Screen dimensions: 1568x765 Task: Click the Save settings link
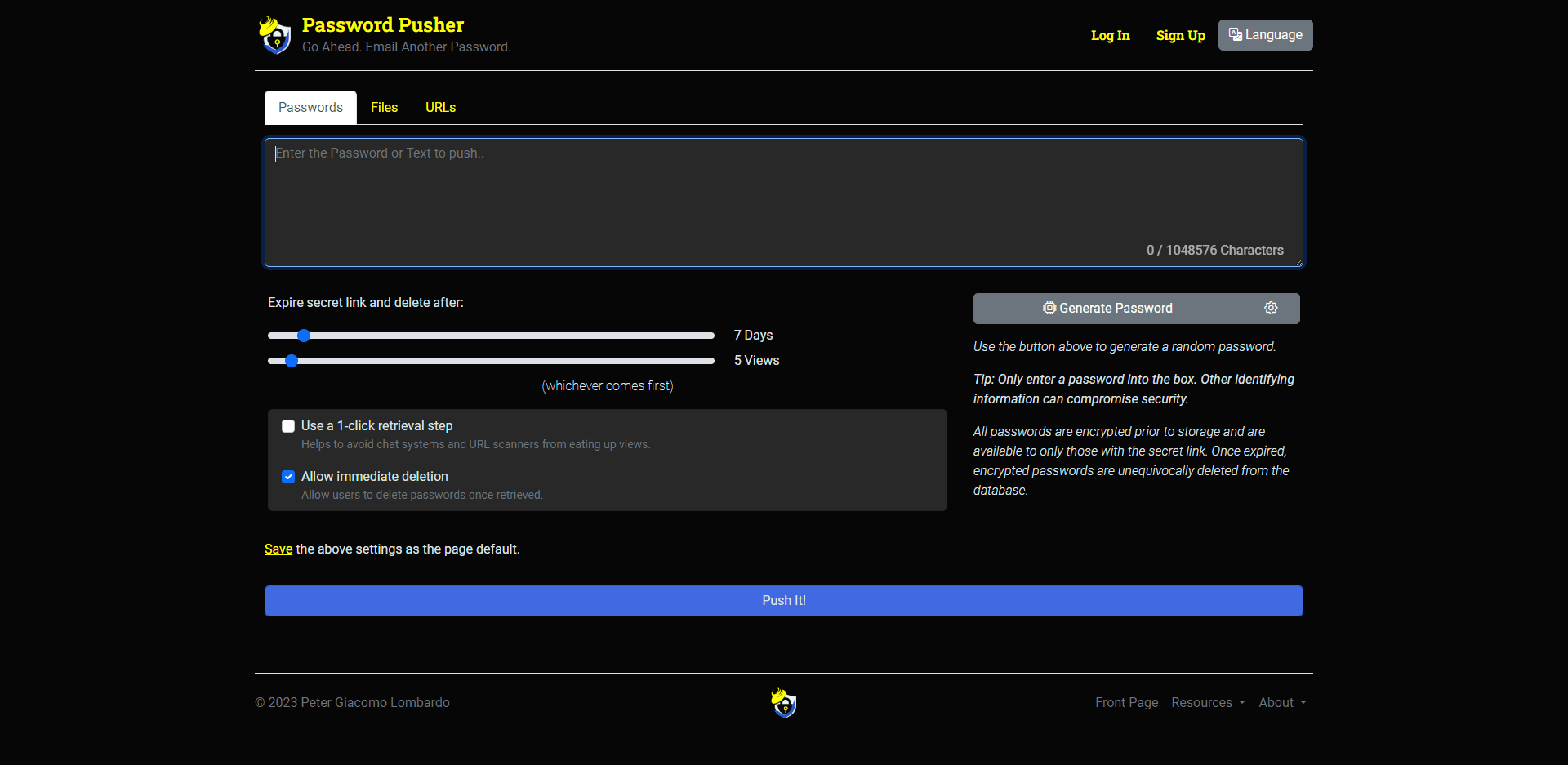coord(278,549)
